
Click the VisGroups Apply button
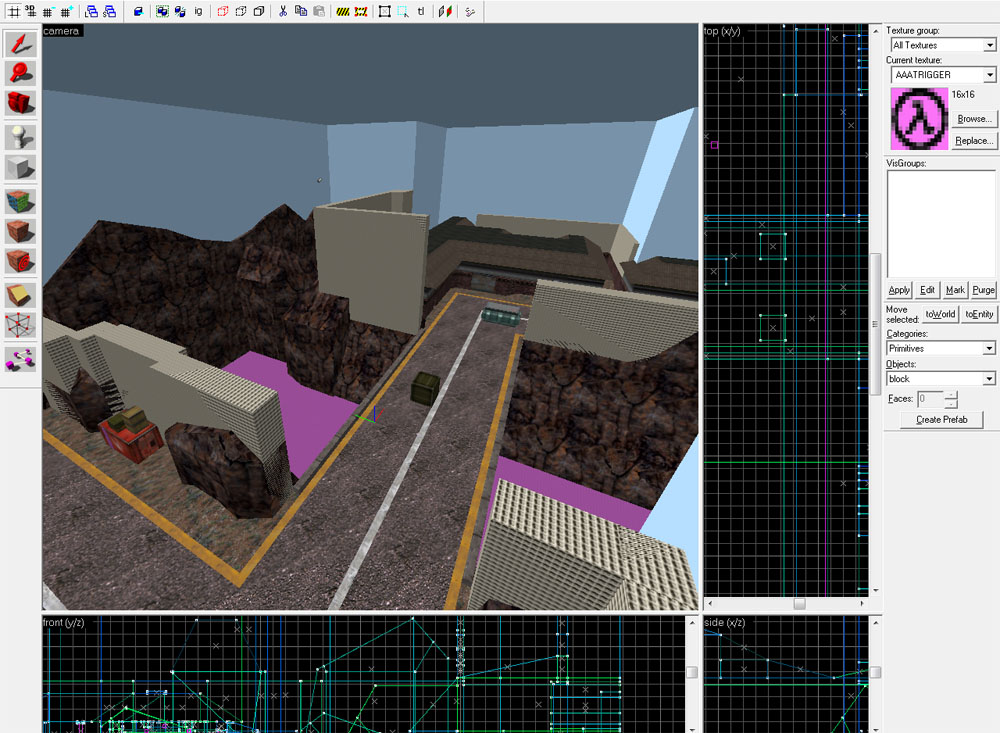899,290
